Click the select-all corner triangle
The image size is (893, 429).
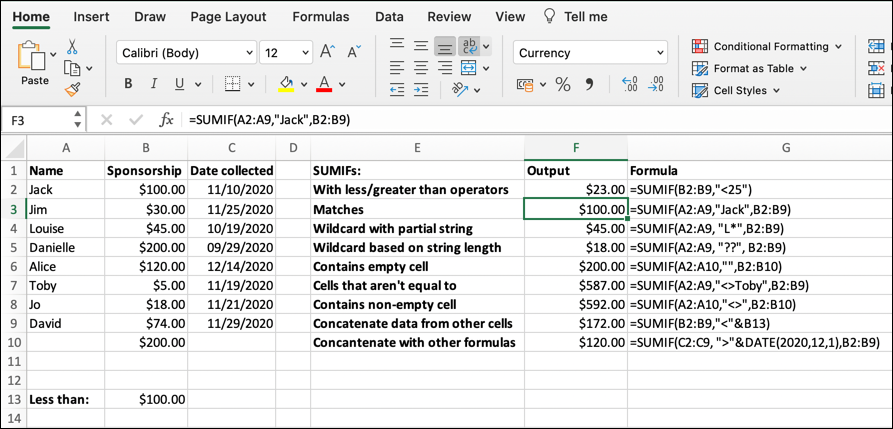(17, 150)
